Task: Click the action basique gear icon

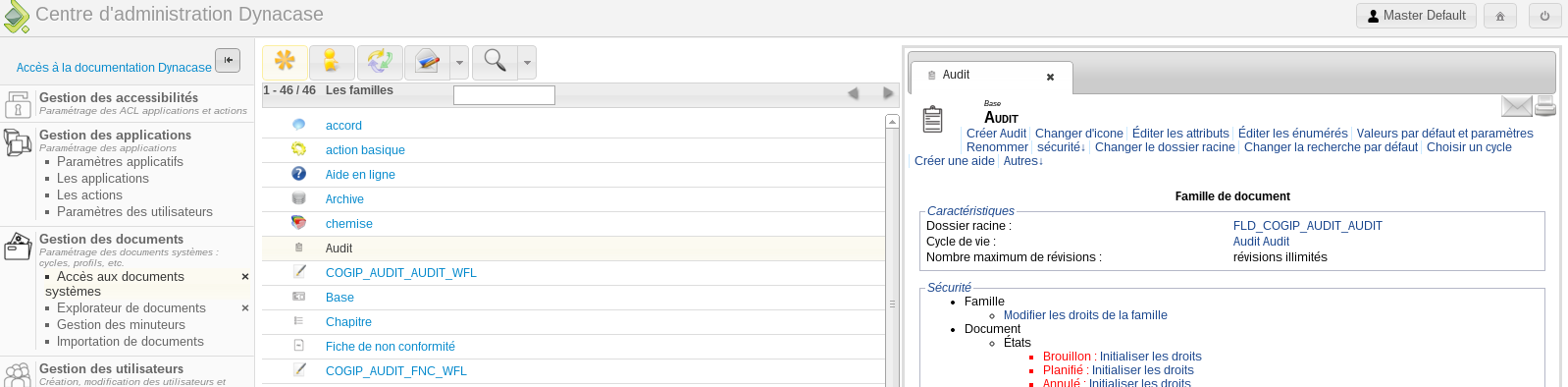Action: (299, 149)
